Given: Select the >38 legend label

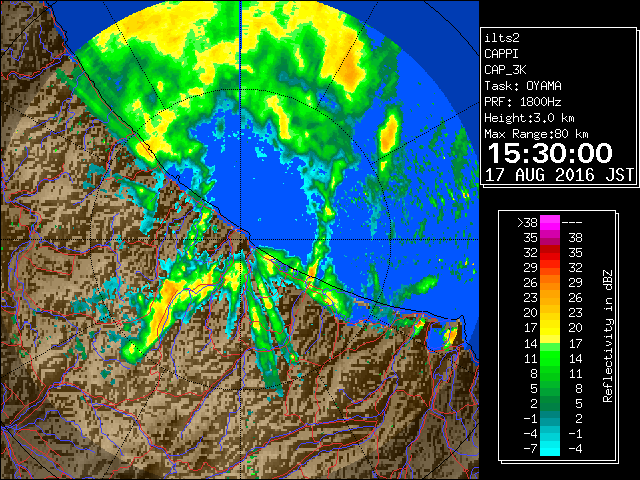Looking at the screenshot, I should 527,223.
